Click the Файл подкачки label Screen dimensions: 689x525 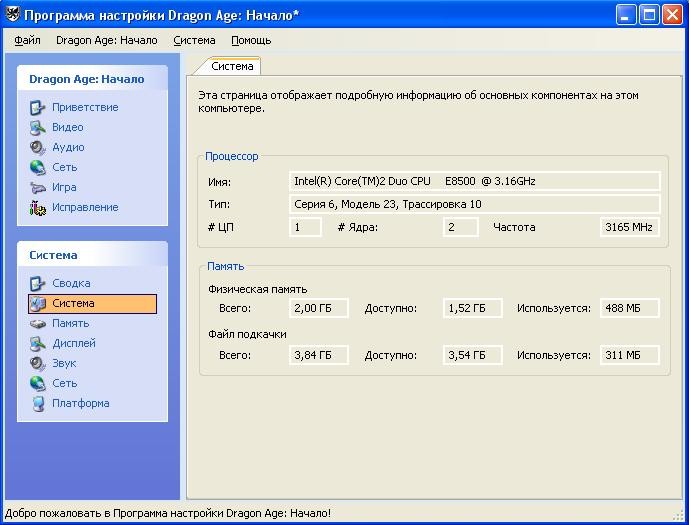point(247,334)
